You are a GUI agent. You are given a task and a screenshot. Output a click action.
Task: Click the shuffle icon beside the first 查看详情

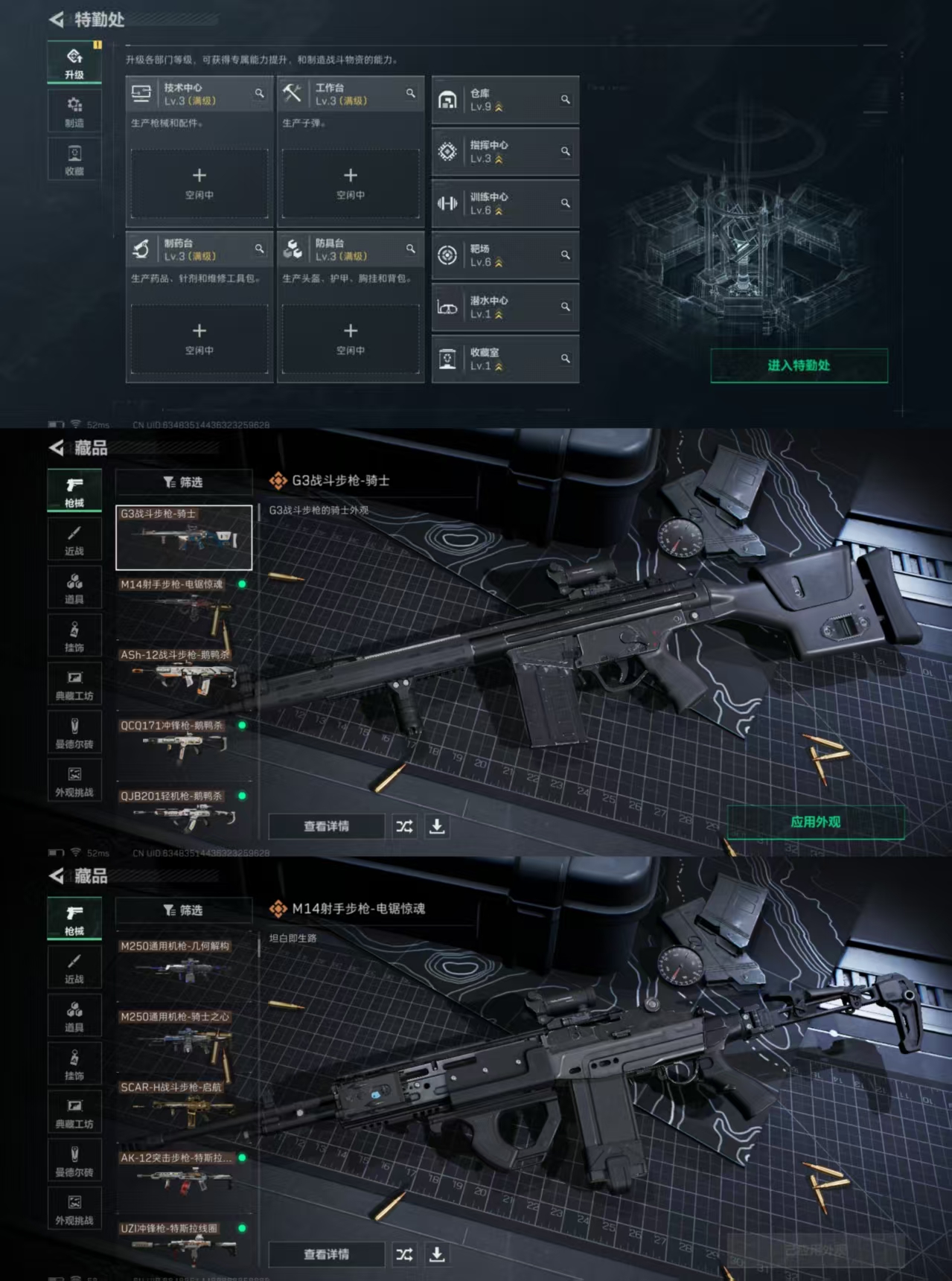click(x=404, y=826)
